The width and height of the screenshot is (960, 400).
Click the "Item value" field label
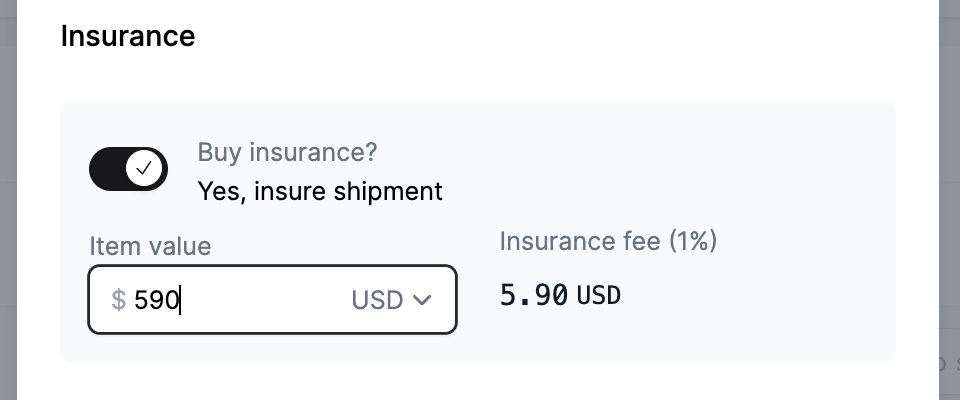pyautogui.click(x=150, y=246)
